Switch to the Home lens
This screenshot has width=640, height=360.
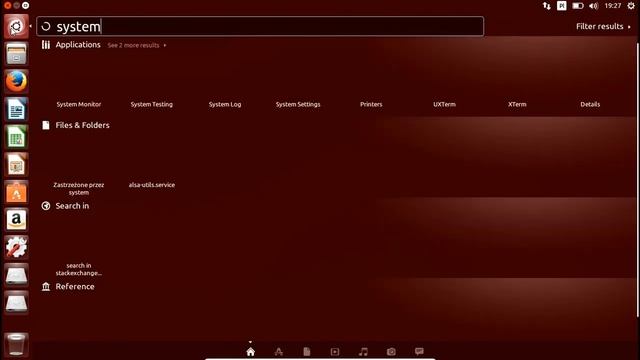(251, 351)
